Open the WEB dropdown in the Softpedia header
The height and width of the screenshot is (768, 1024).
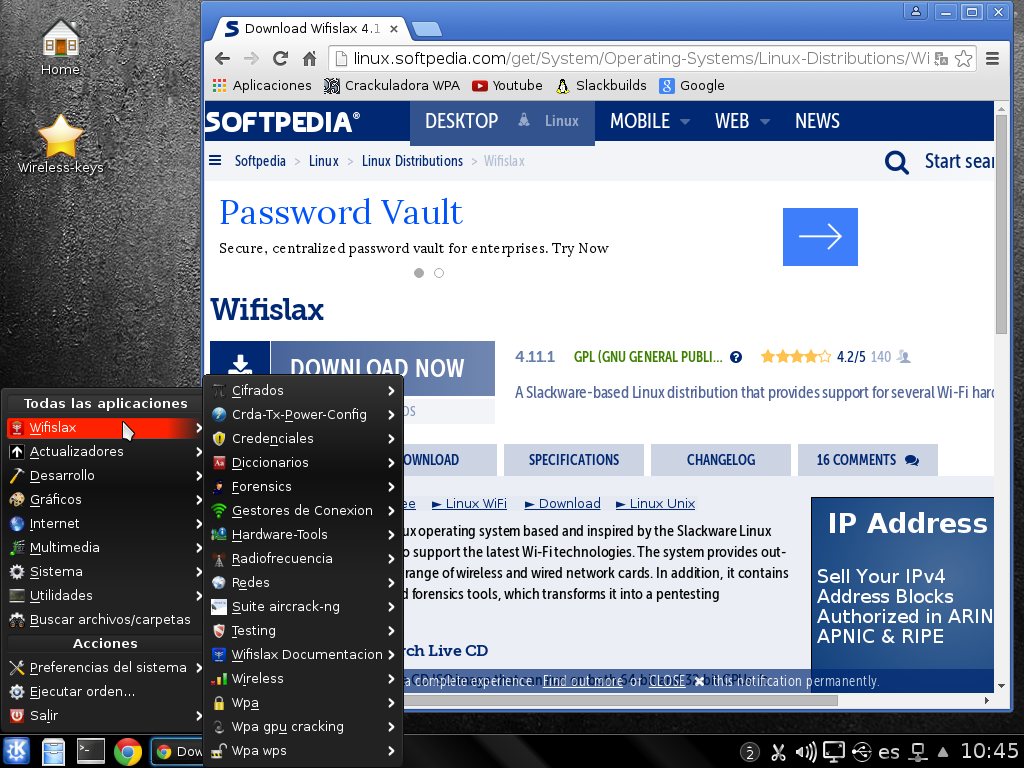pyautogui.click(x=743, y=121)
